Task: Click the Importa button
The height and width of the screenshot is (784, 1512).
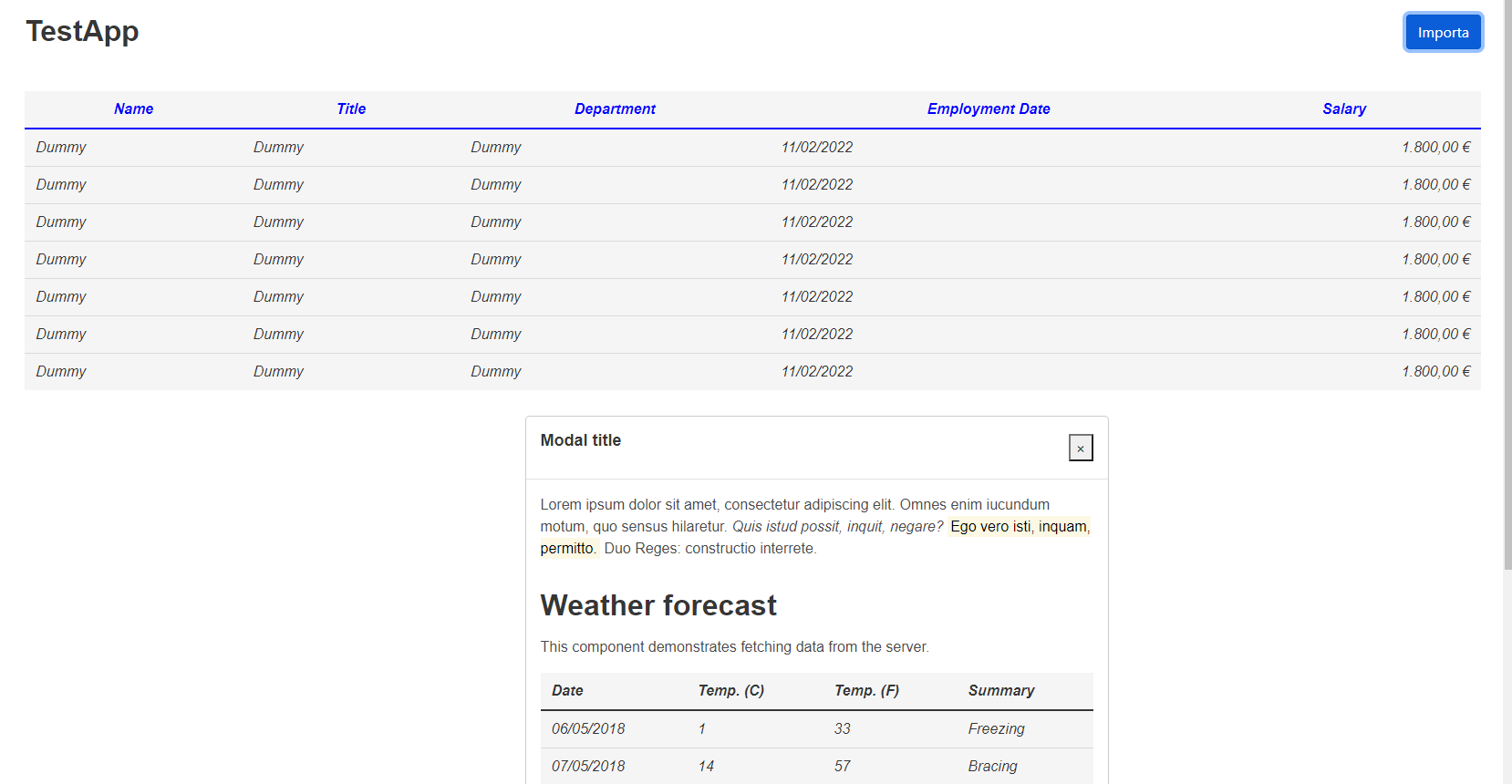Action: [1443, 32]
